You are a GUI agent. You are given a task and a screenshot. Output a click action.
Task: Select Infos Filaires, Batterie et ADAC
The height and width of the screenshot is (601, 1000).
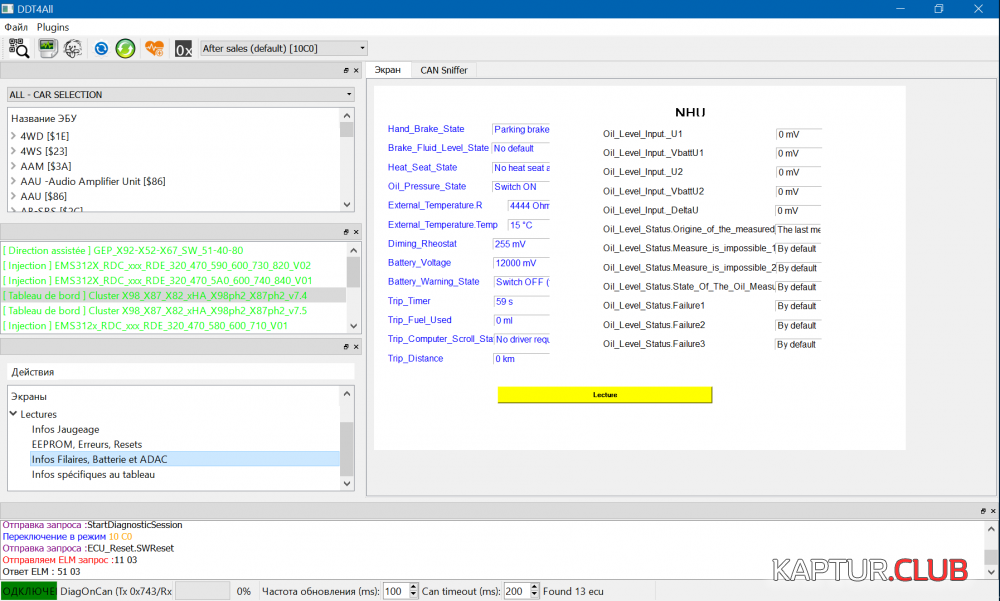point(185,459)
